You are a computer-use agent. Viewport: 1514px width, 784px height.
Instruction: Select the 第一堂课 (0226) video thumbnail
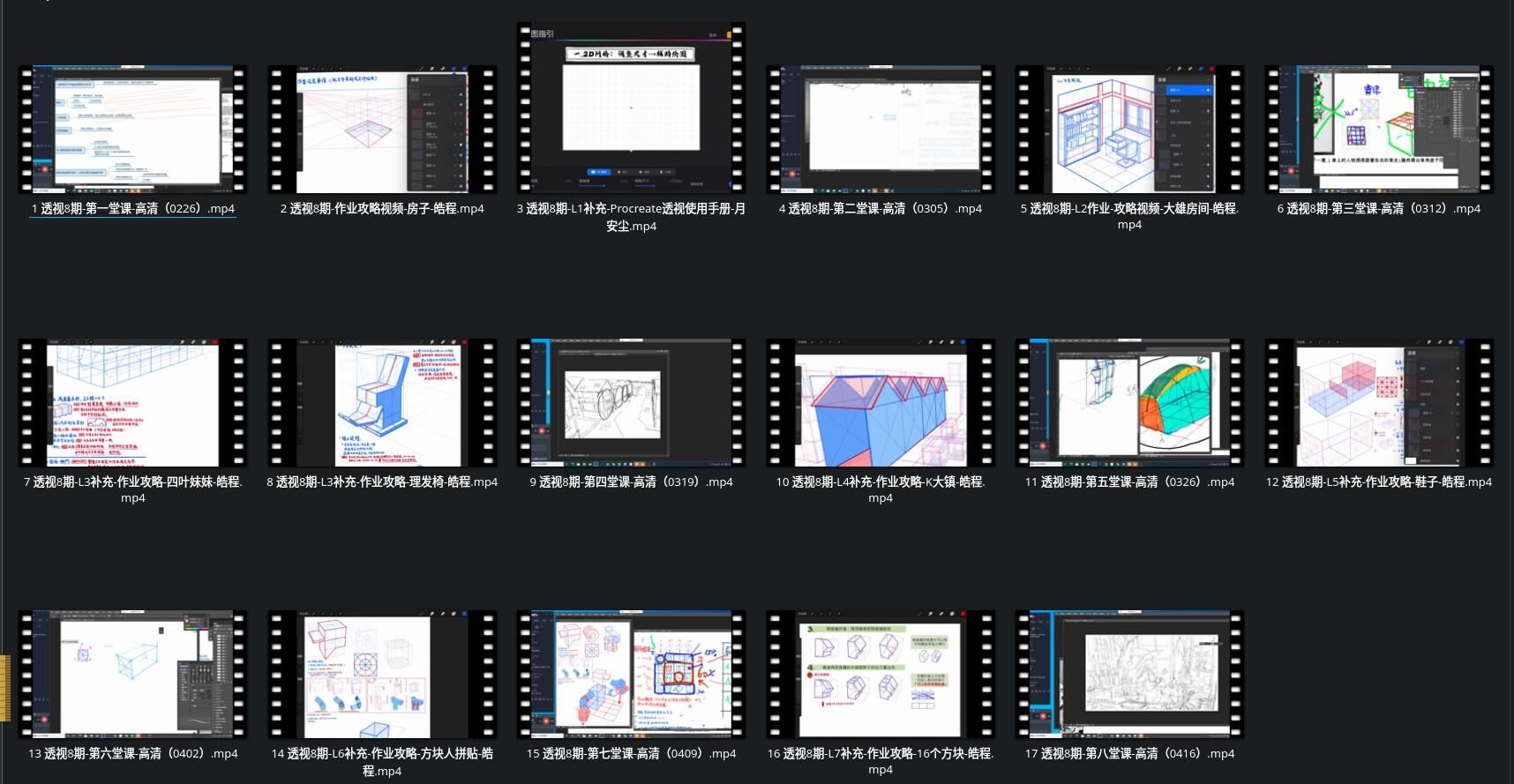click(132, 129)
